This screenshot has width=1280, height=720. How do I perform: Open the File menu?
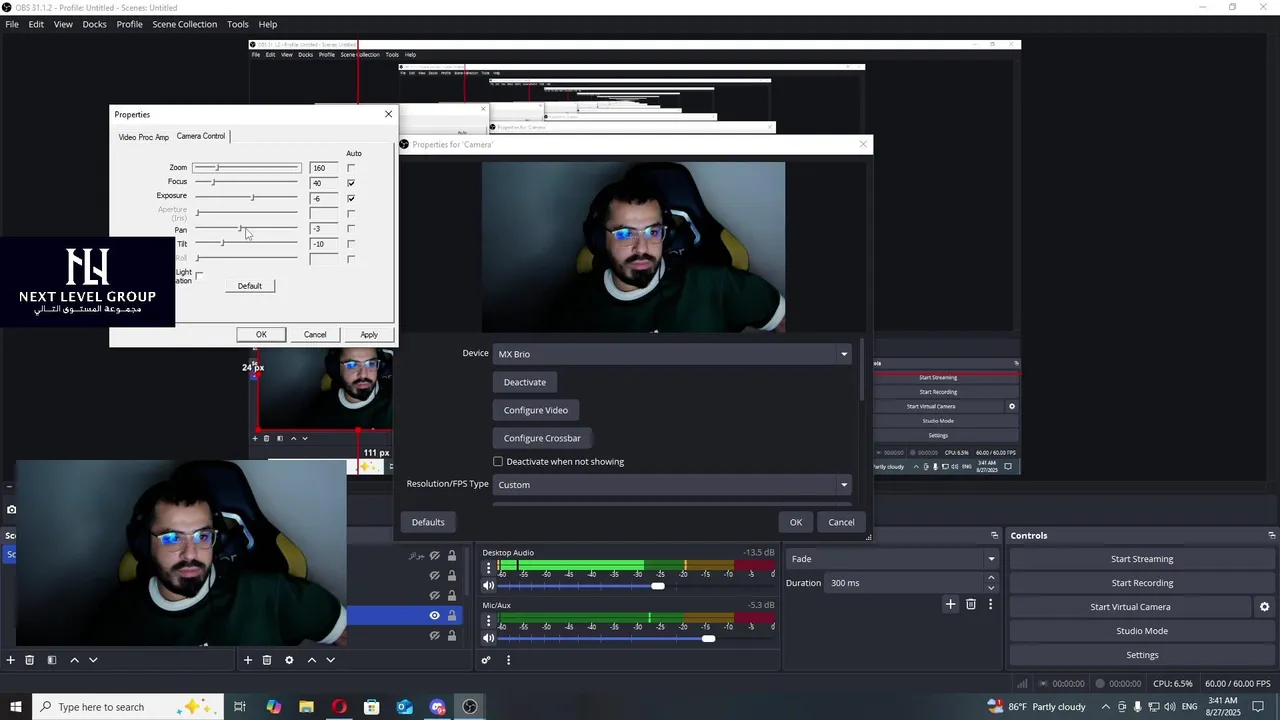(x=12, y=24)
